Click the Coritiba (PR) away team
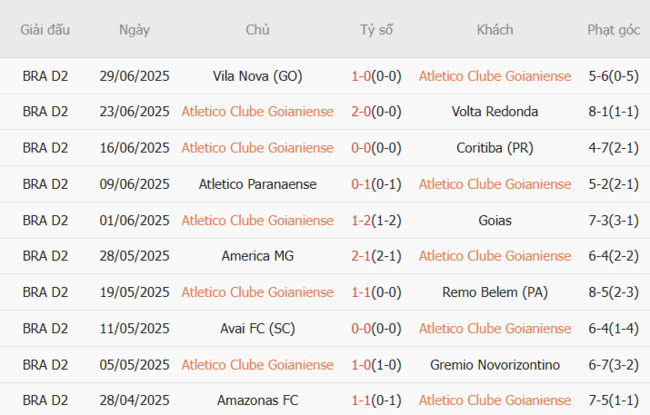This screenshot has width=650, height=415. [495, 148]
